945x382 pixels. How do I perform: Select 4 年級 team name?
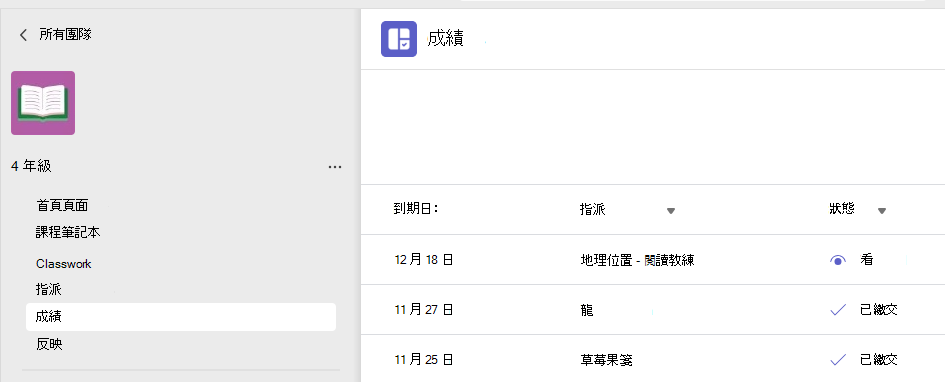[x=31, y=166]
